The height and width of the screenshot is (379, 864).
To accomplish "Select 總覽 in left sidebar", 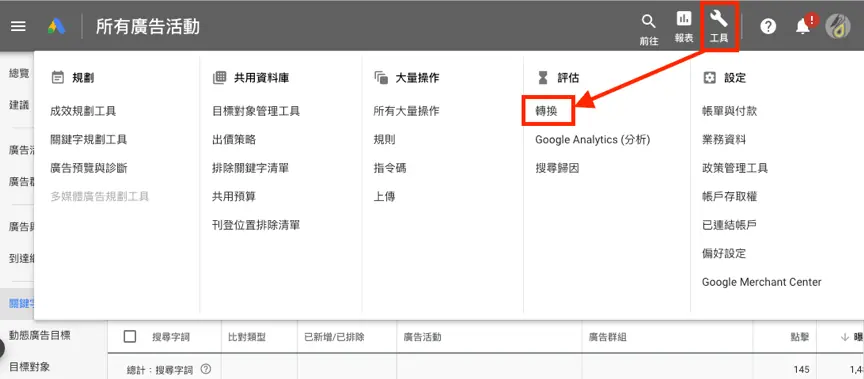I will (19, 73).
